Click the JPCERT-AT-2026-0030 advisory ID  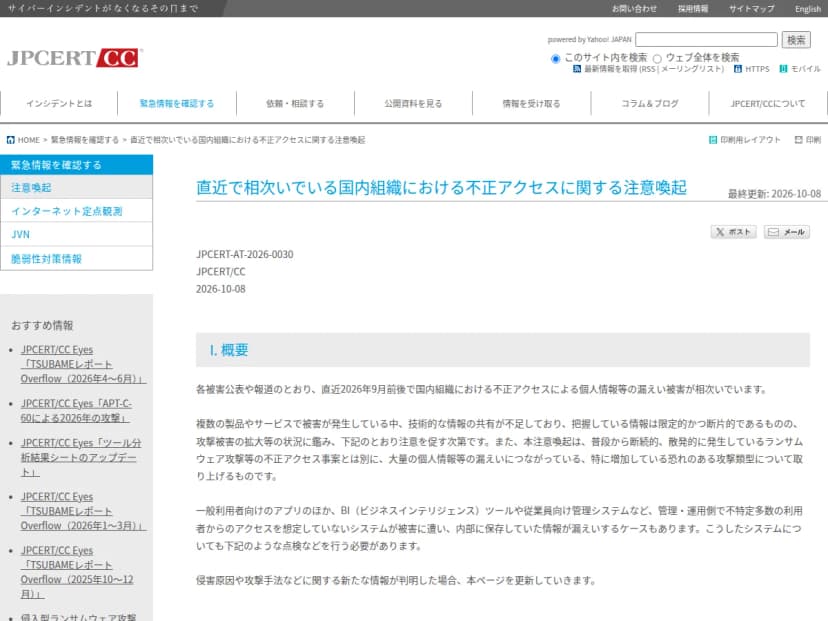244,255
